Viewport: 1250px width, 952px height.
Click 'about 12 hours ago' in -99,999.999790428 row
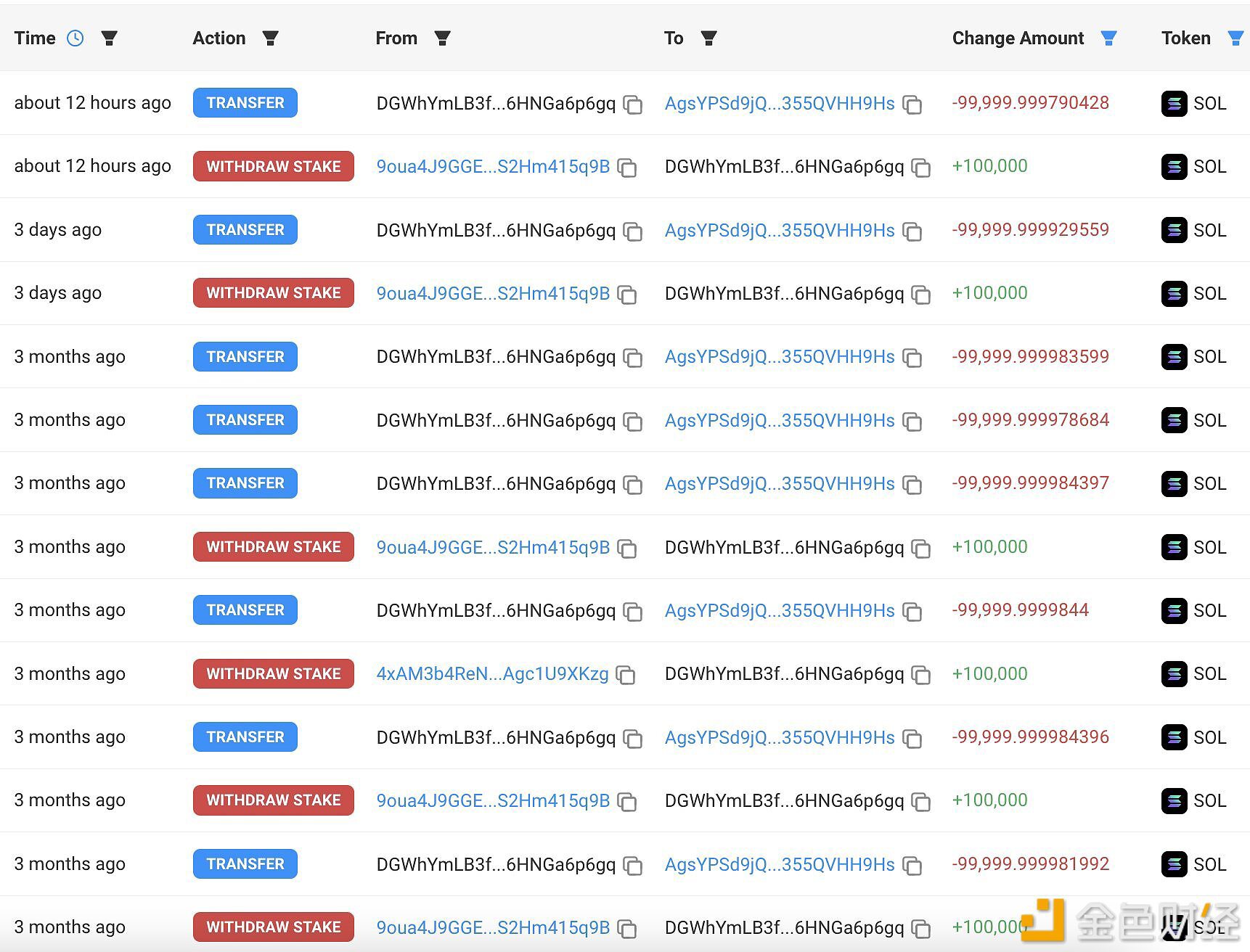click(93, 103)
